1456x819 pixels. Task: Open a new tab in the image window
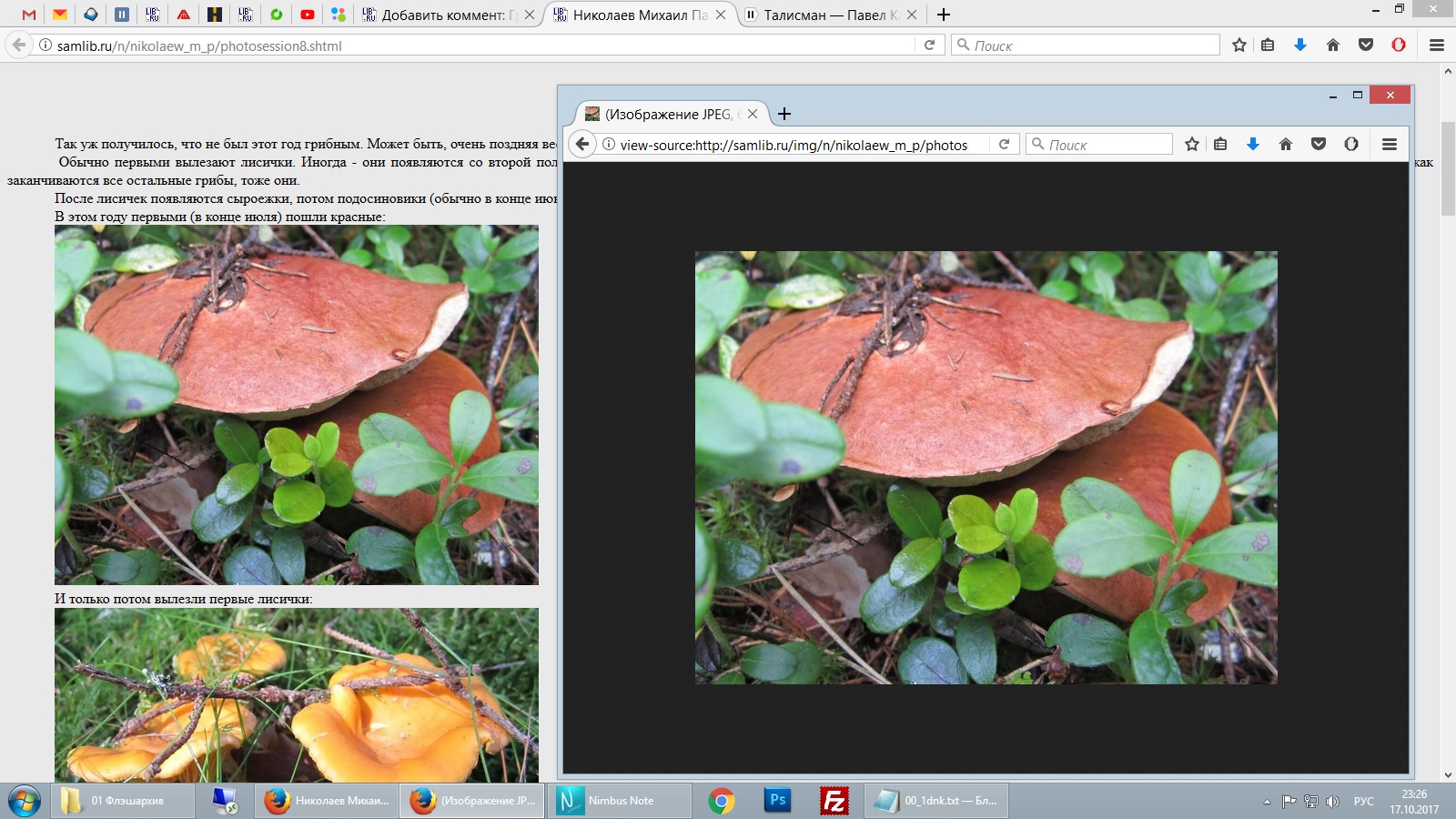click(x=784, y=114)
